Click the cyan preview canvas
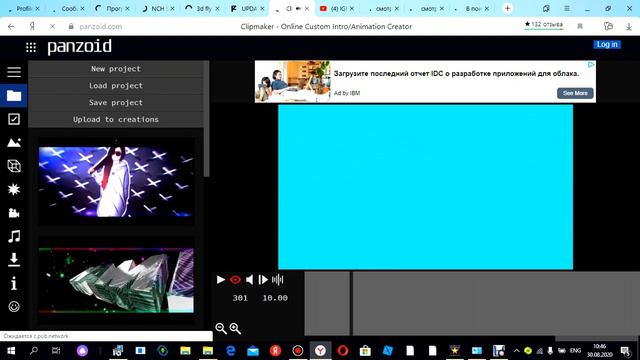Image resolution: width=640 pixels, height=360 pixels. pyautogui.click(x=425, y=187)
